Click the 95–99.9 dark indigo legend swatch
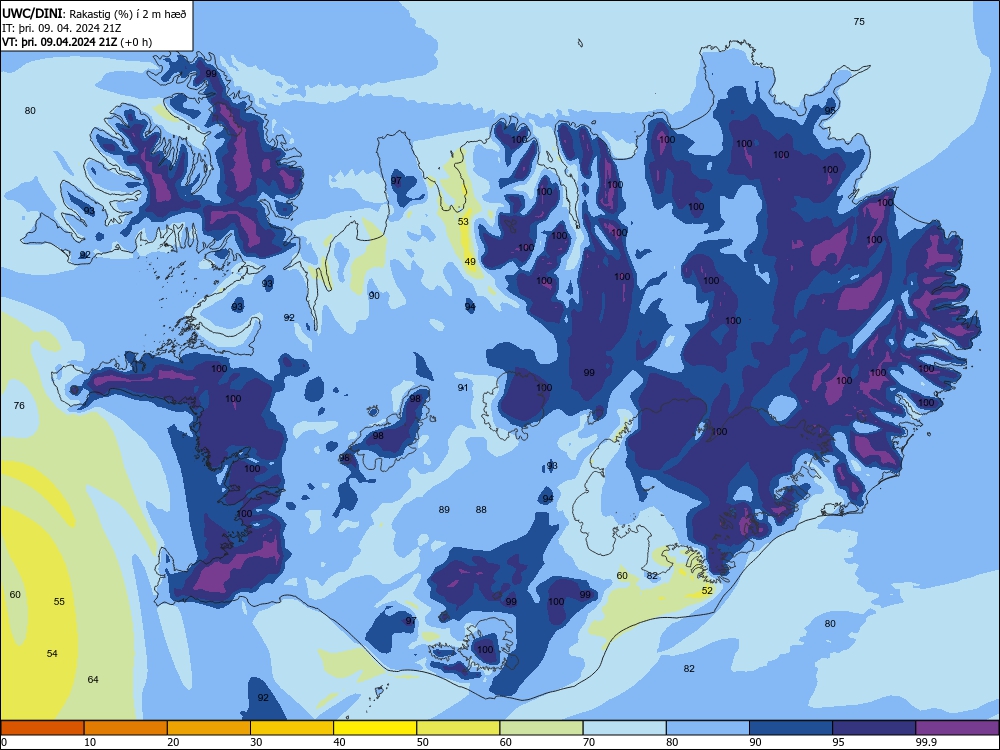This screenshot has height=750, width=1000. pos(874,728)
